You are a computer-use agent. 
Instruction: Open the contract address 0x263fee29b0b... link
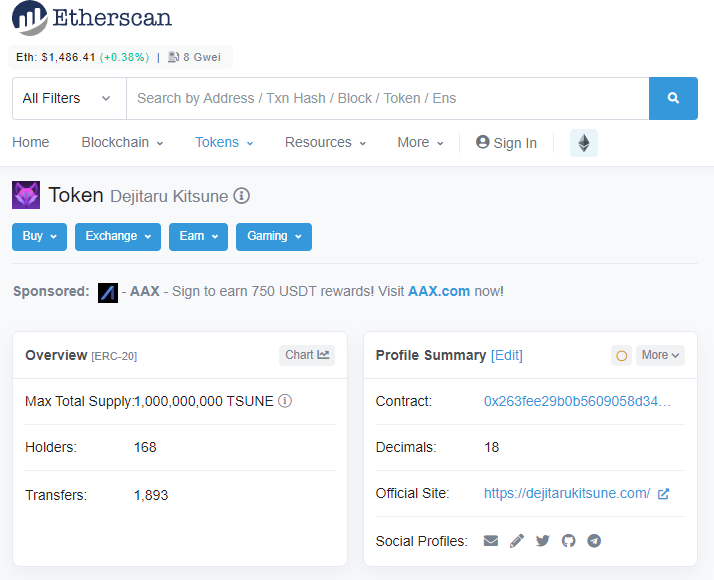[x=577, y=401]
